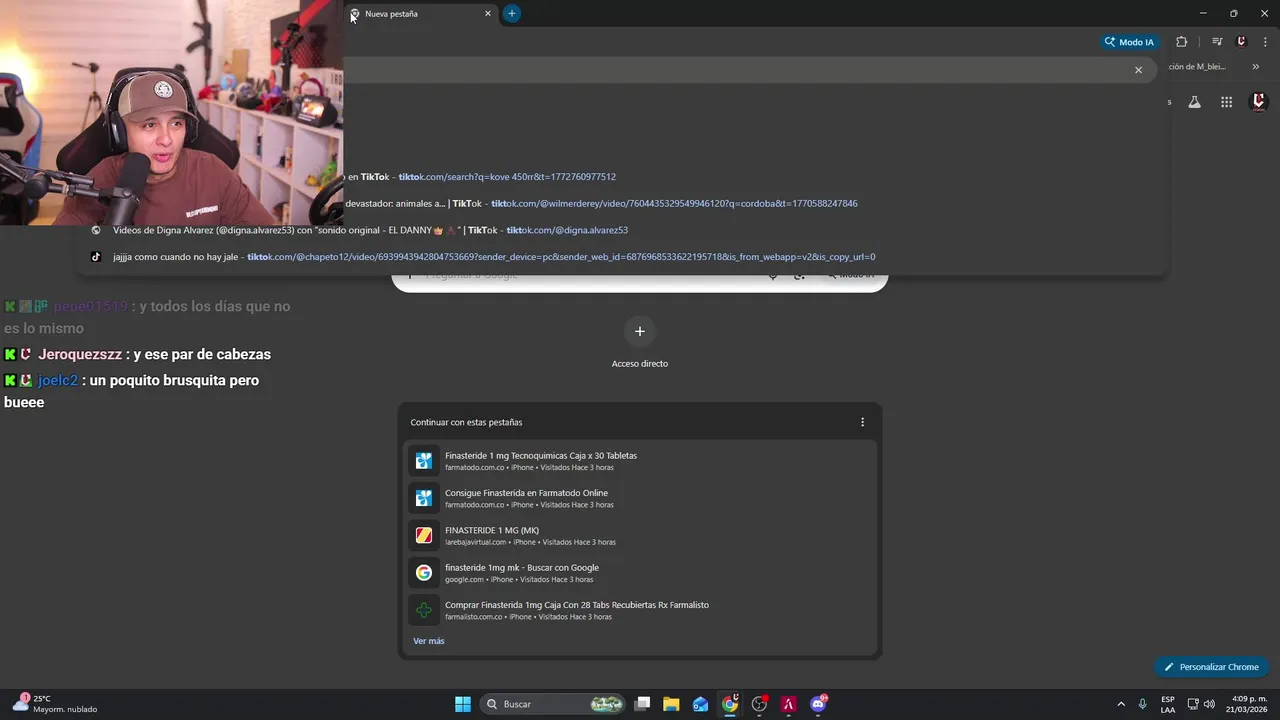
Task: Open the bookmark ending in 'ción de M_blei...'
Action: (1197, 67)
